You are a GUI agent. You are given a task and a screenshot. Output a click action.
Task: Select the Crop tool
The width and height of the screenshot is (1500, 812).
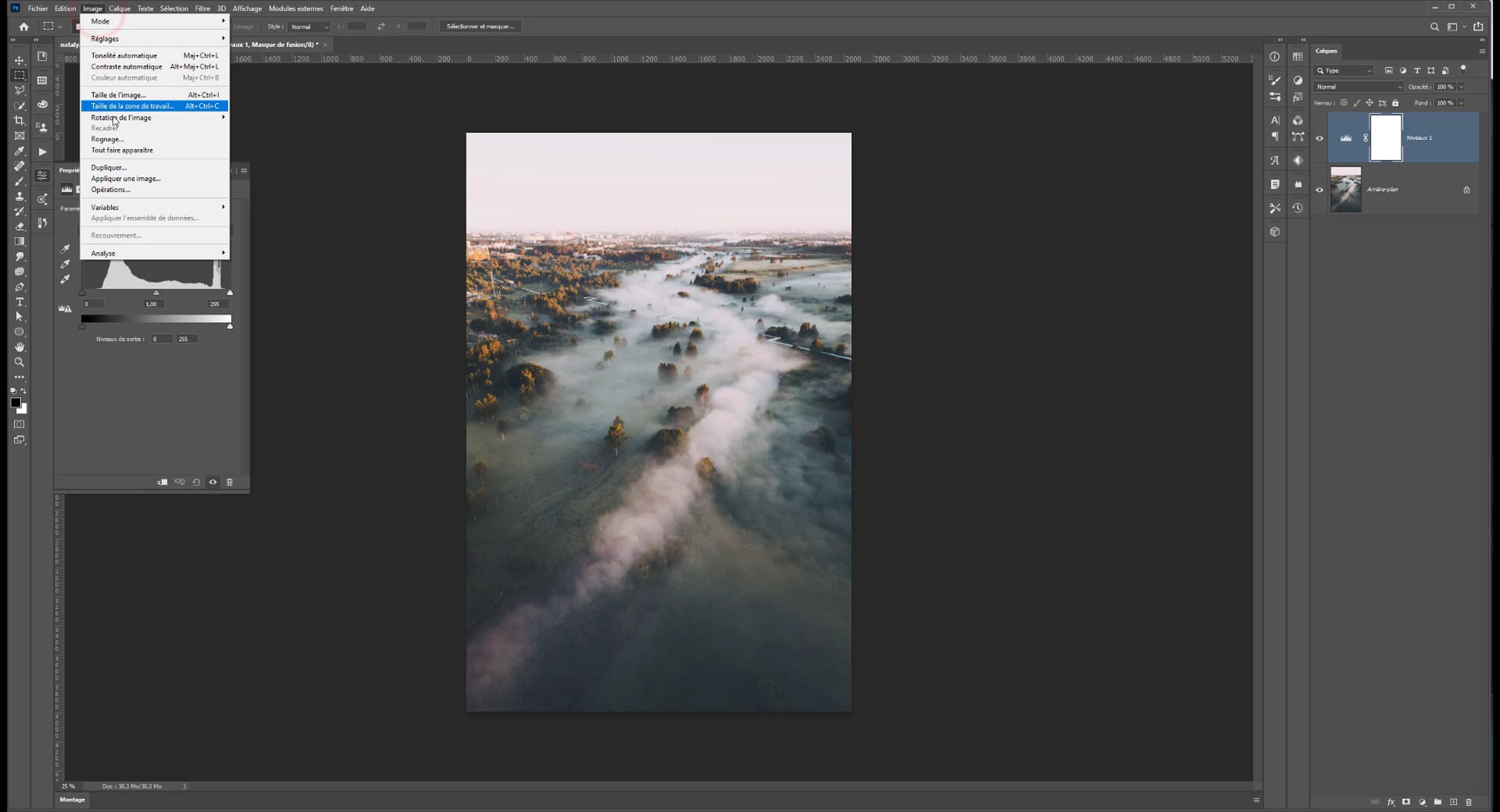click(19, 121)
